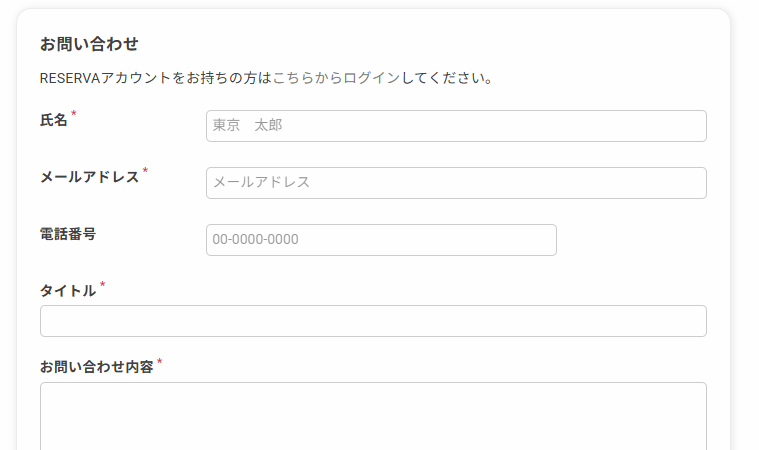The width and height of the screenshot is (759, 450).
Task: Click the red asterisk next to タイトル
Action: [x=102, y=285]
